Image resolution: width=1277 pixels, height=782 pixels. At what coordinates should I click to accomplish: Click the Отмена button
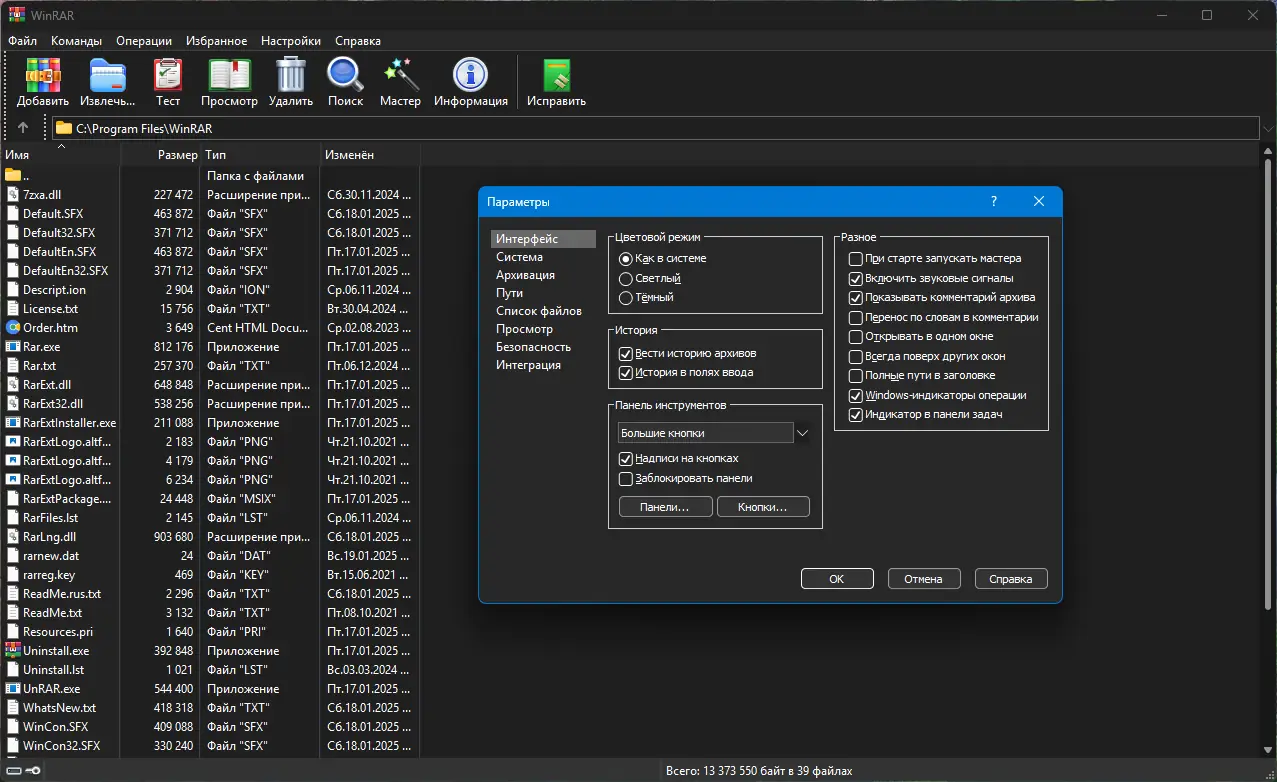click(x=923, y=579)
